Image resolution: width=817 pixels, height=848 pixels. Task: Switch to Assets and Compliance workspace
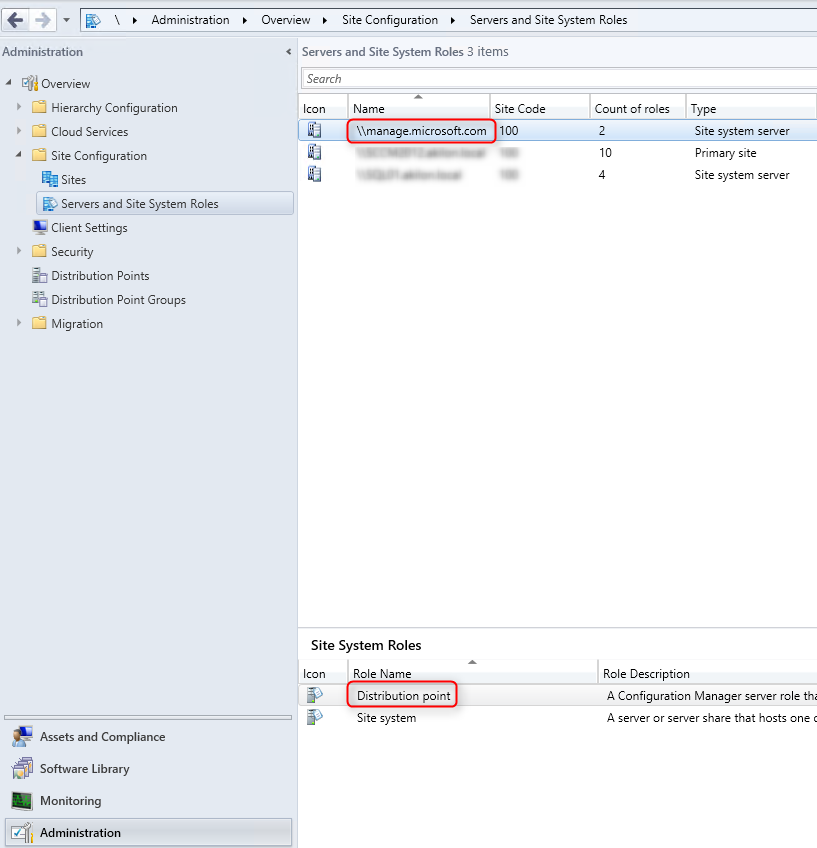[148, 737]
